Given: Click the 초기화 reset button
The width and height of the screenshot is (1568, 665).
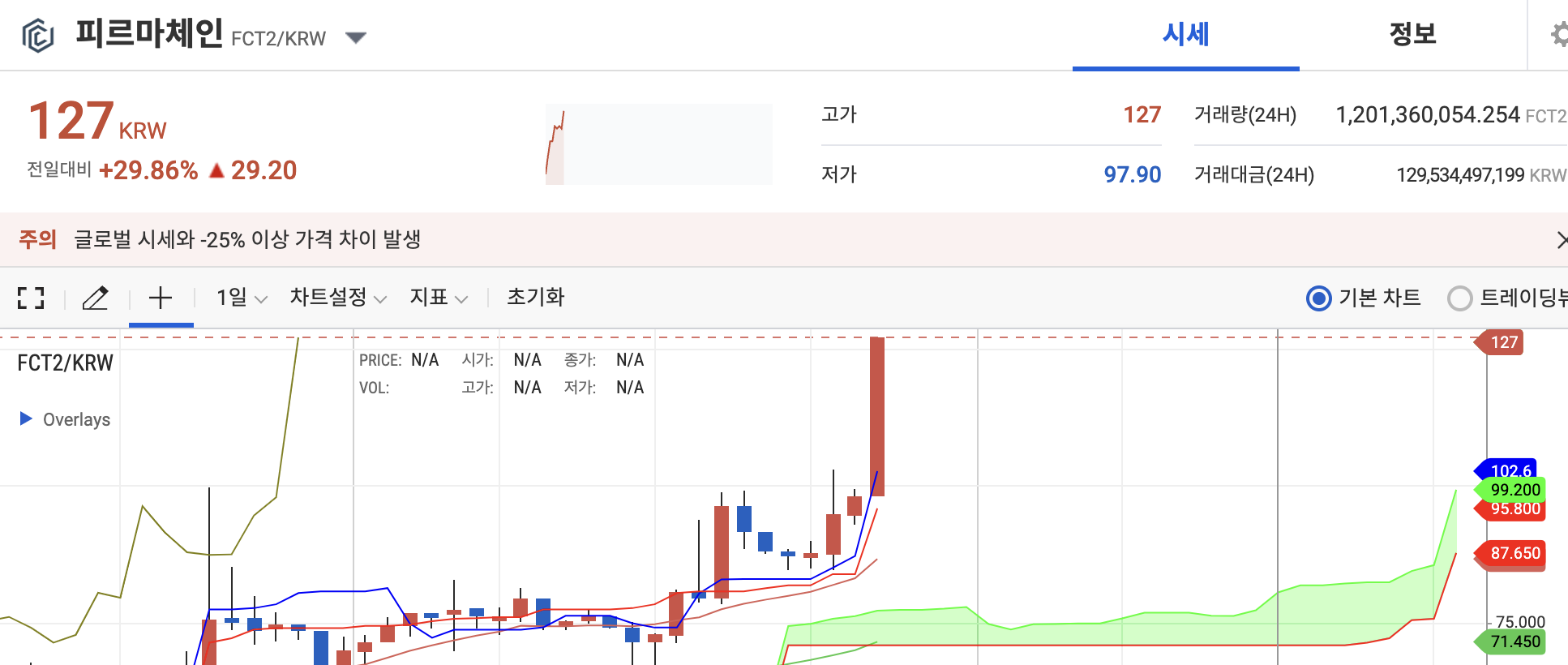Looking at the screenshot, I should tap(535, 297).
